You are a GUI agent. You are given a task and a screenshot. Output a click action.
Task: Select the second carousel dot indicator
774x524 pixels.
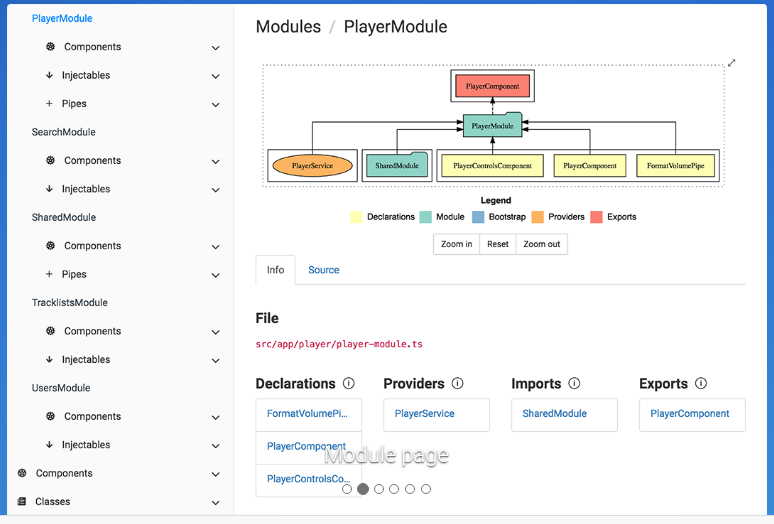click(x=363, y=489)
